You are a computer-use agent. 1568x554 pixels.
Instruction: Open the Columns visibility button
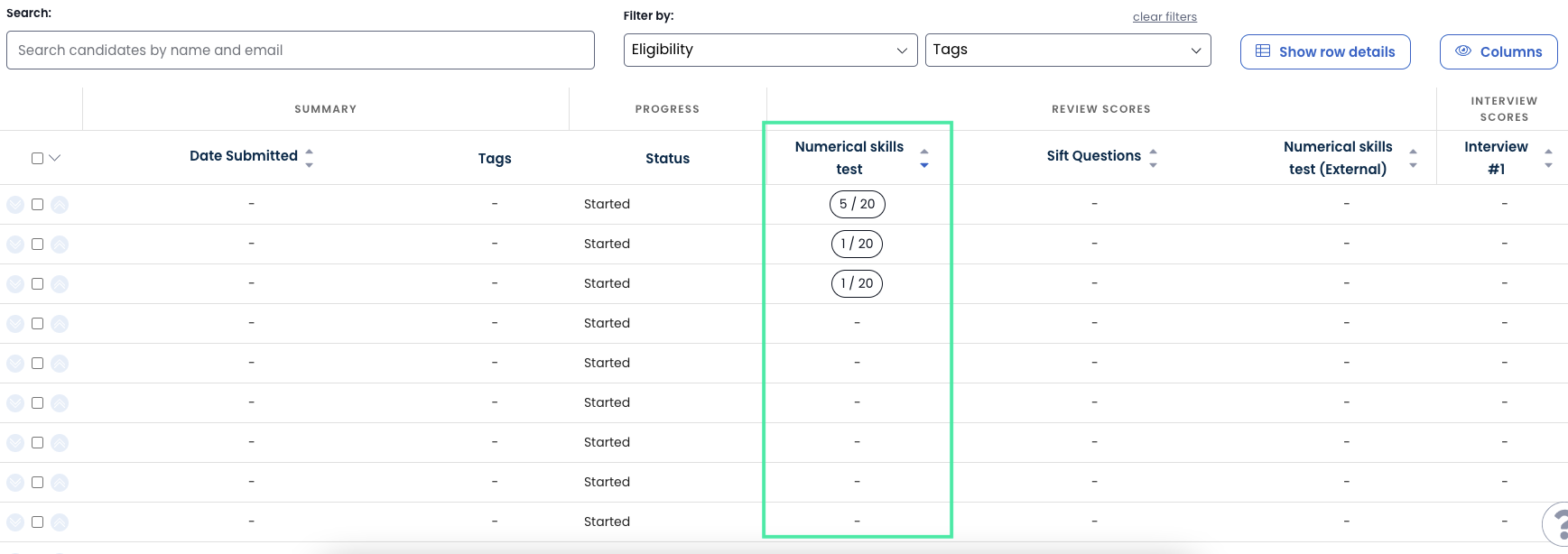click(x=1498, y=51)
